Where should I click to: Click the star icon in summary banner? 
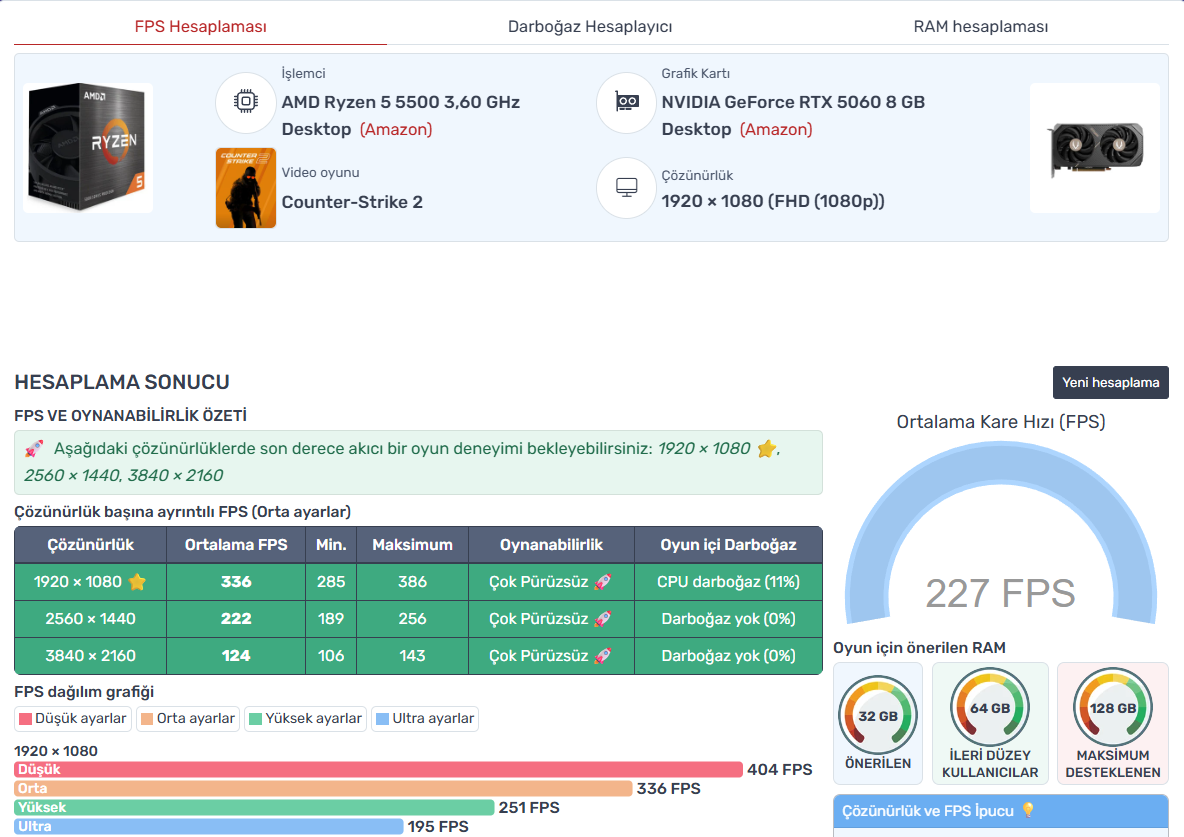[766, 449]
